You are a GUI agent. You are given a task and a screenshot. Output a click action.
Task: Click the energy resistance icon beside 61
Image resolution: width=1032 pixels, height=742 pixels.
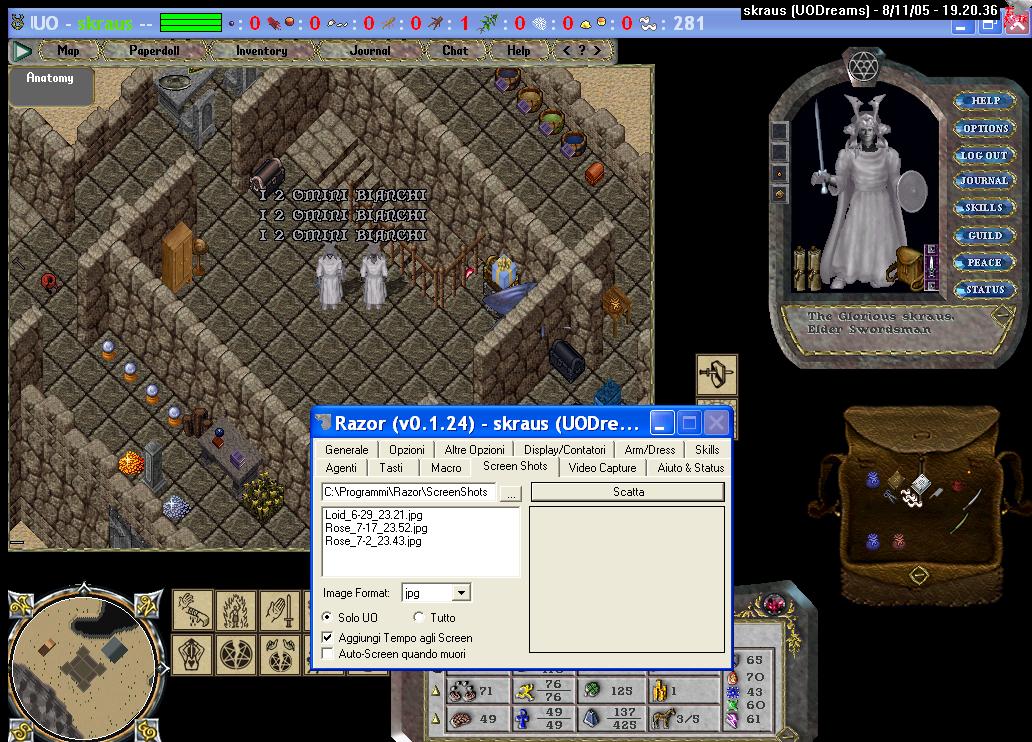[x=733, y=720]
